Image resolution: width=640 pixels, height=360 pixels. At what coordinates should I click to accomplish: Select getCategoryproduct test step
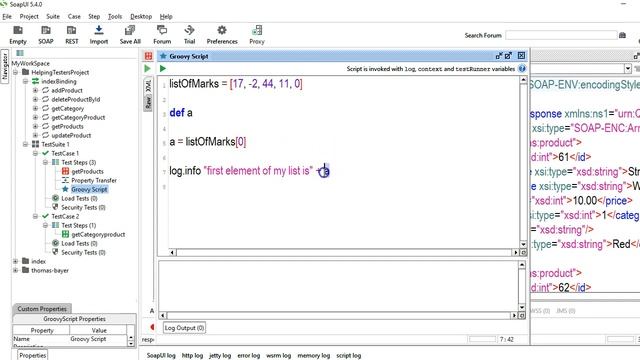pyautogui.click(x=98, y=234)
